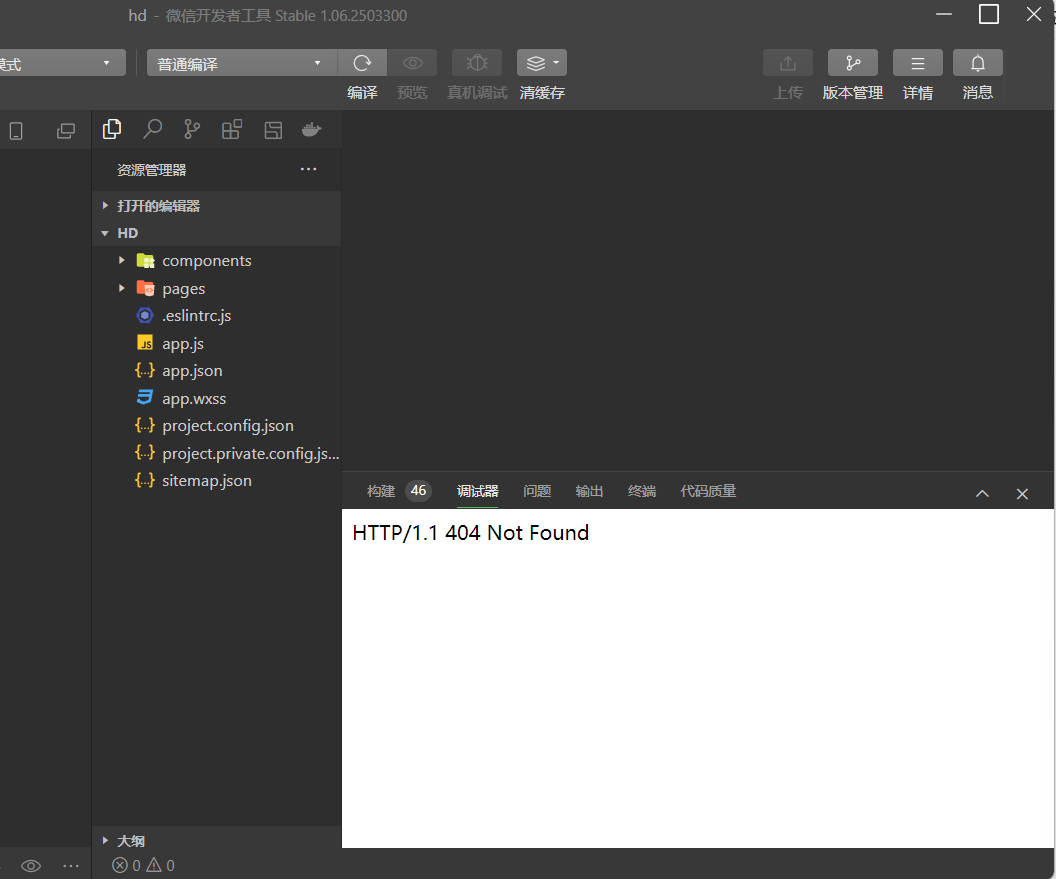Image resolution: width=1056 pixels, height=879 pixels.
Task: Expand the 大纲 outline section
Action: tap(216, 841)
